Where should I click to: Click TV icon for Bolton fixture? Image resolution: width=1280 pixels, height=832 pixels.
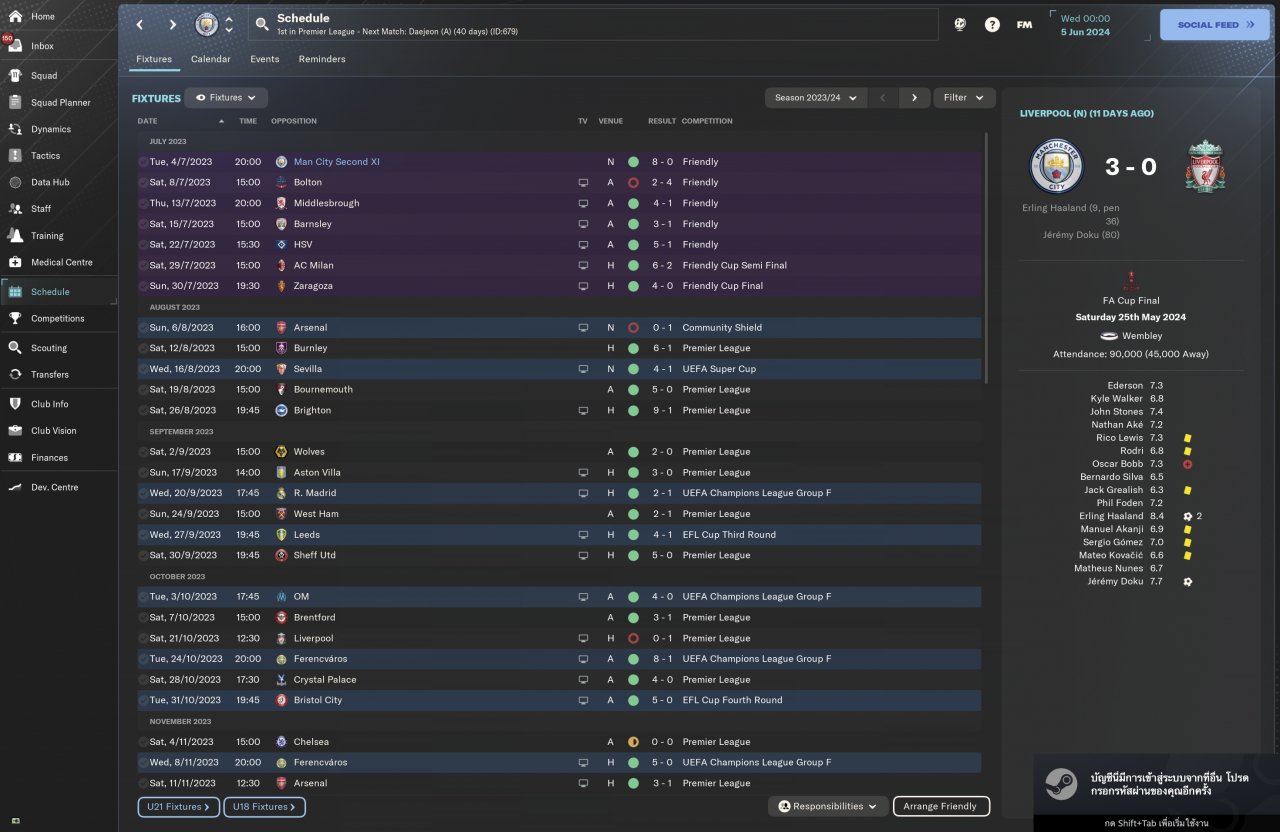[583, 183]
